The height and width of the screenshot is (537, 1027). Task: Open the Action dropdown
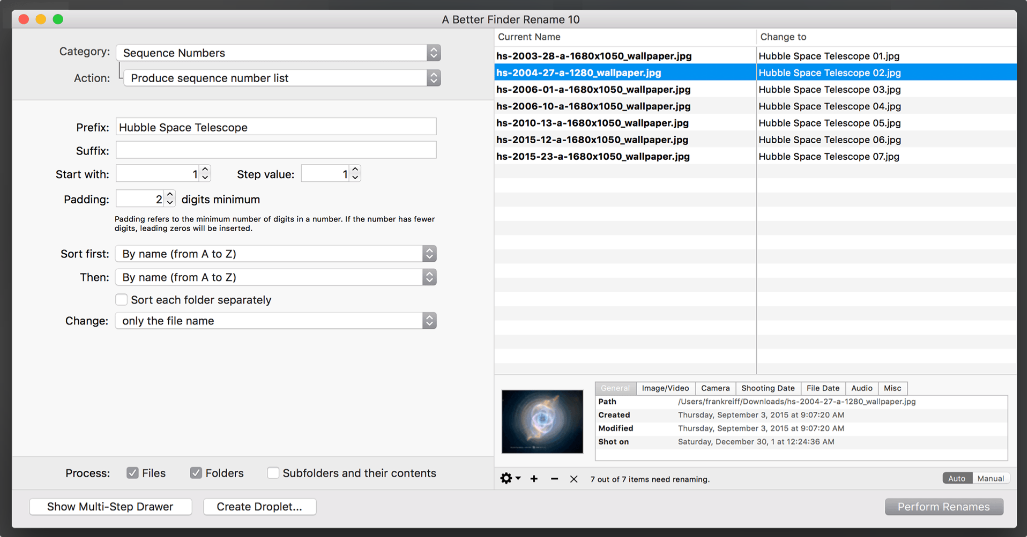point(282,78)
